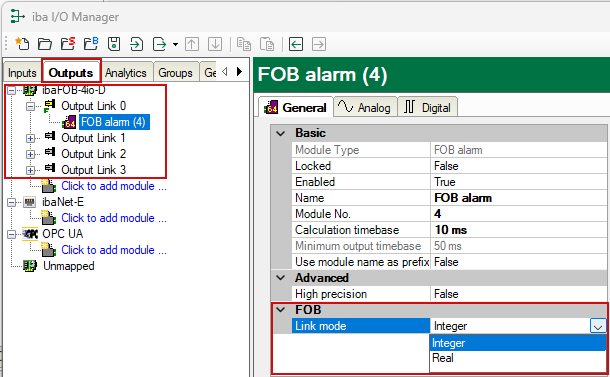The image size is (610, 377).
Task: Collapse the ibaFOB-4io-D tree node
Action: pos(12,90)
